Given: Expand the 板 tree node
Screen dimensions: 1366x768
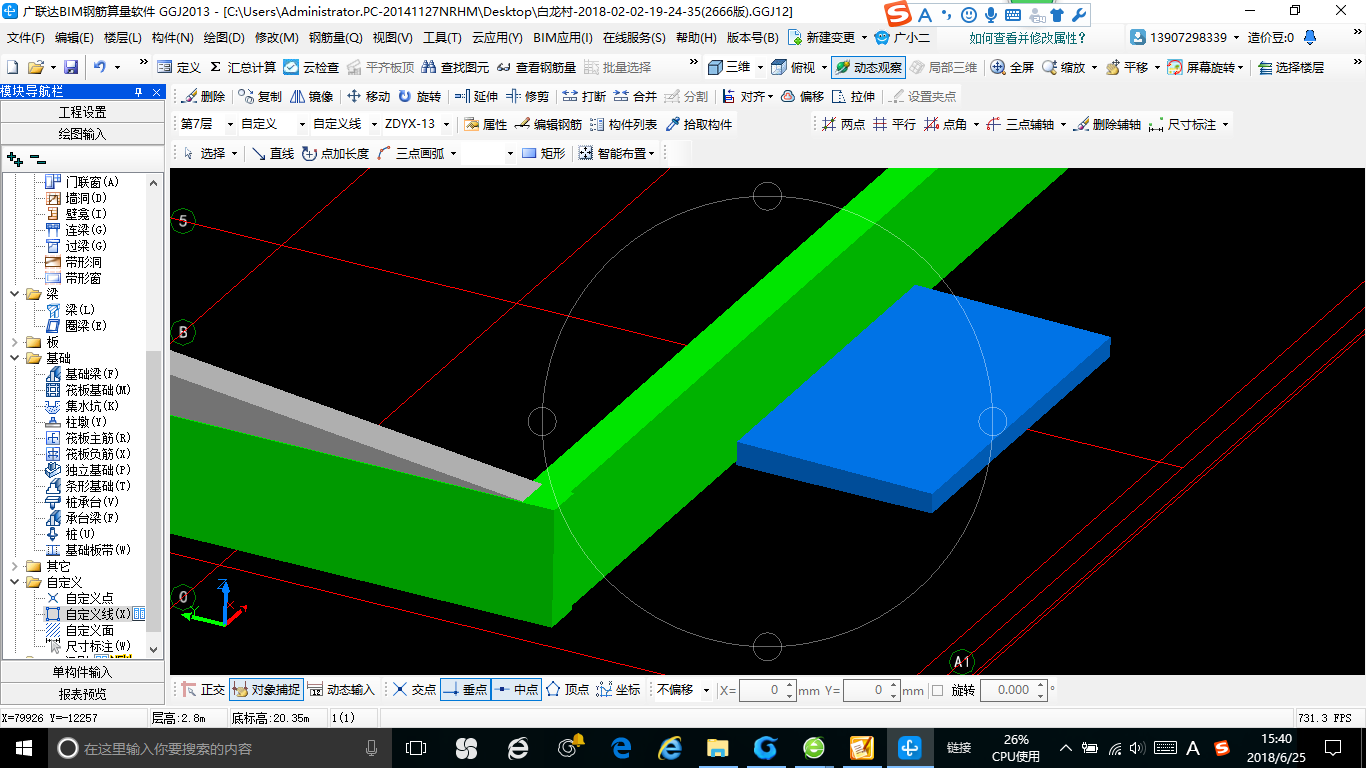Looking at the screenshot, I should (x=14, y=342).
